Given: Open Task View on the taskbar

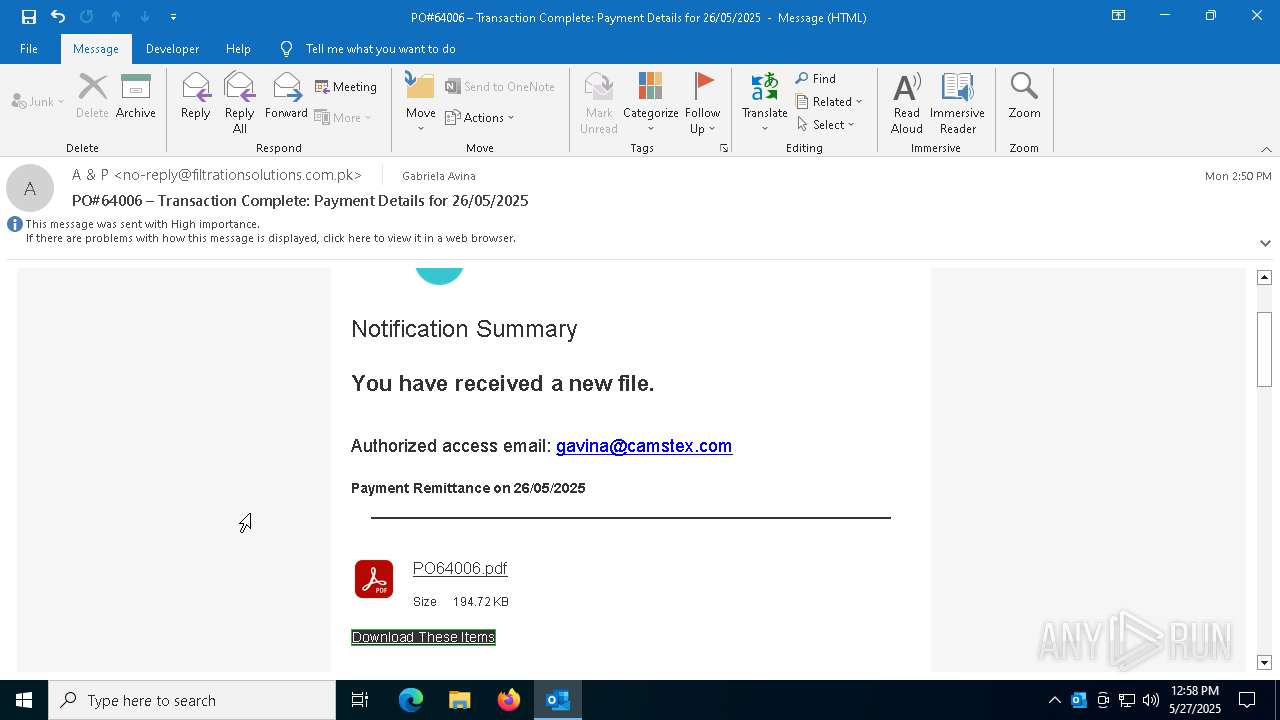Looking at the screenshot, I should 360,700.
